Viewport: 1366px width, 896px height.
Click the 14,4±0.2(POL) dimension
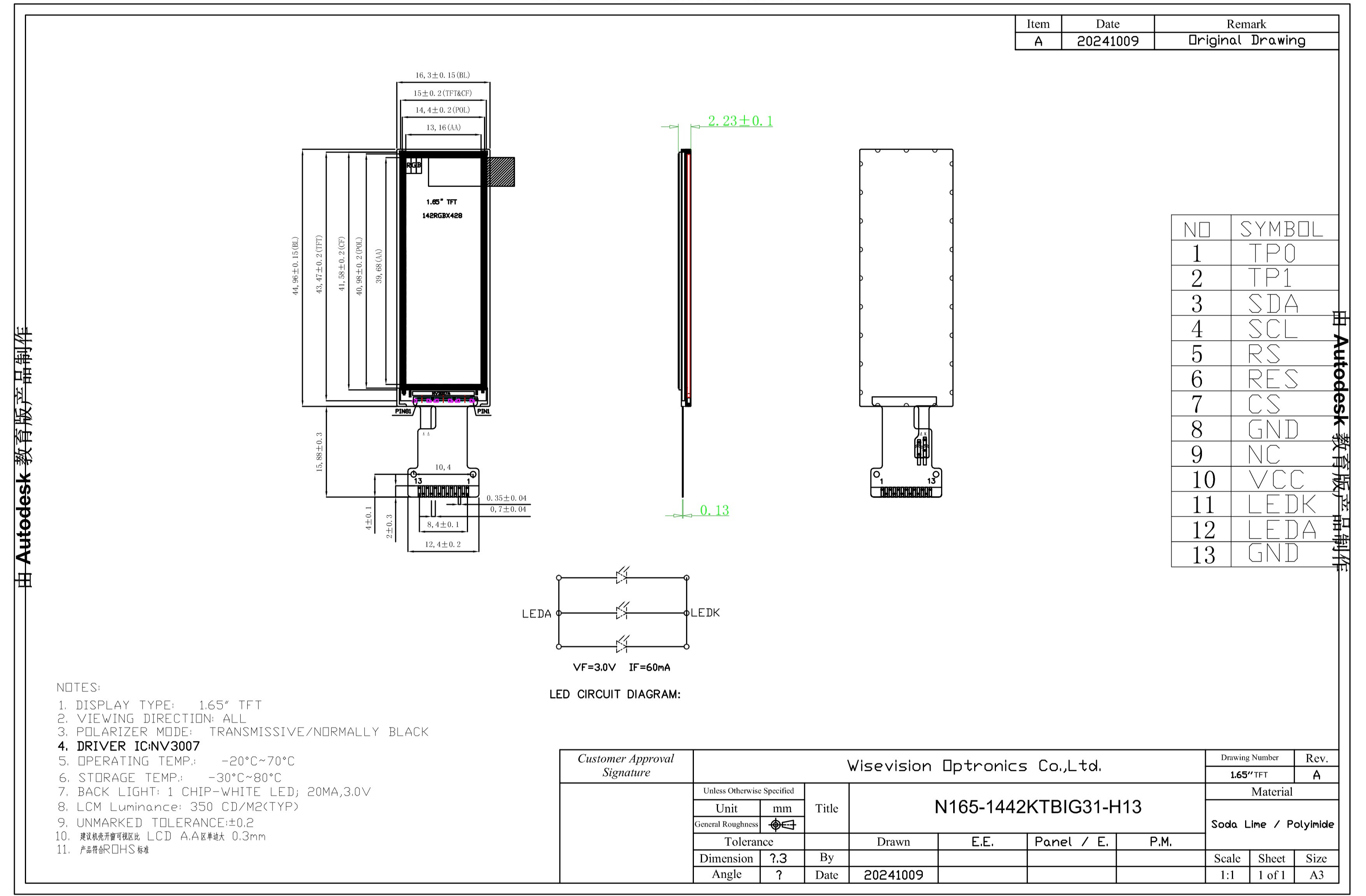442,110
